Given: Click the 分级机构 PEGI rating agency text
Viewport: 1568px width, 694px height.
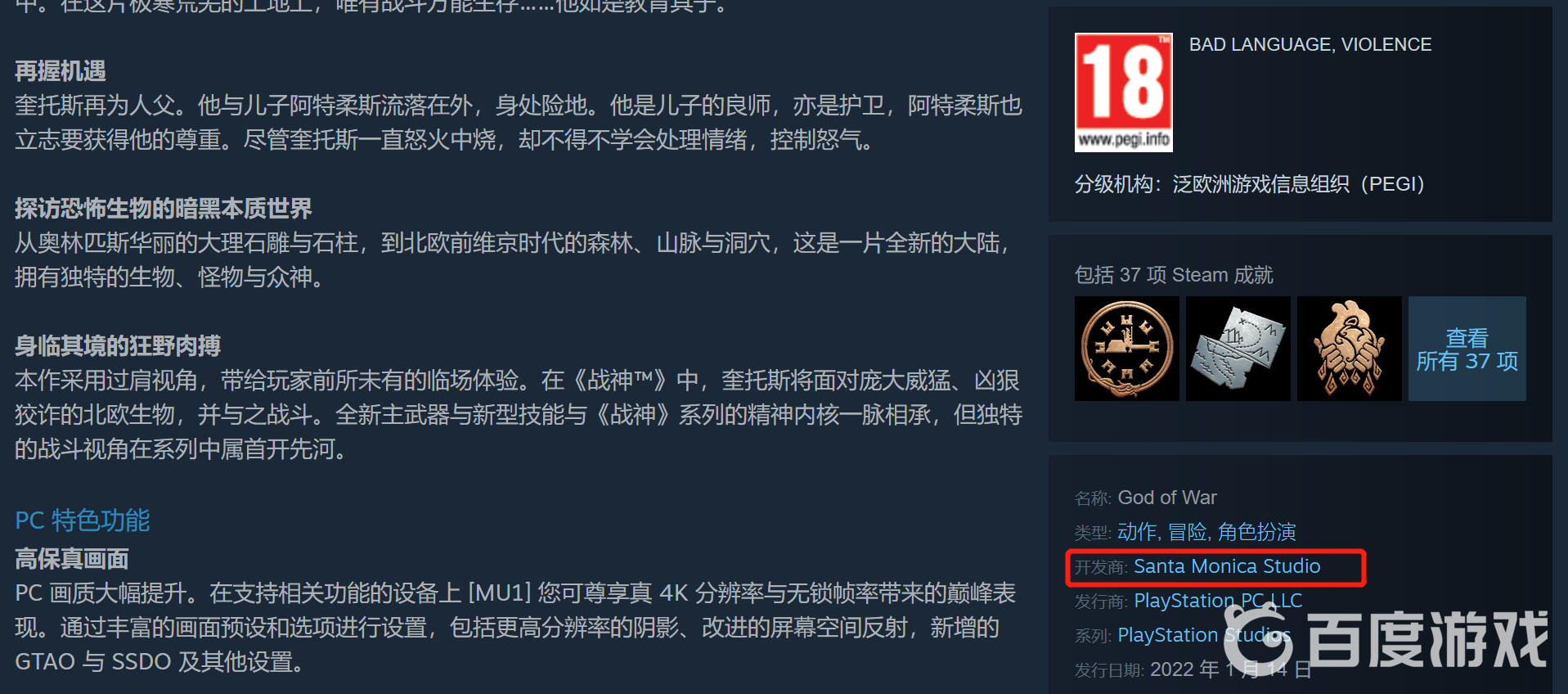Looking at the screenshot, I should tap(1250, 184).
